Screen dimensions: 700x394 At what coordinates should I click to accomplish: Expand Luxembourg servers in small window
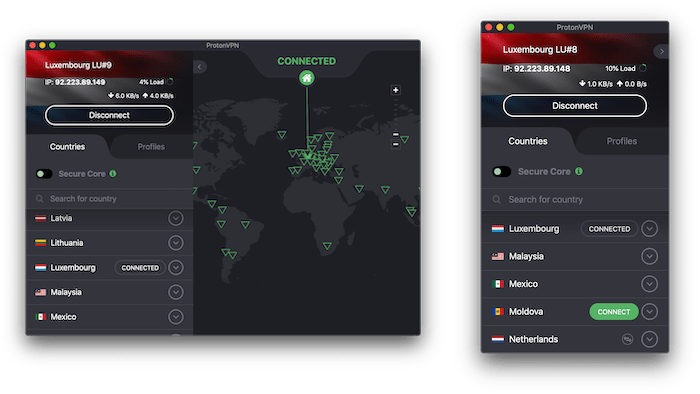coord(650,229)
